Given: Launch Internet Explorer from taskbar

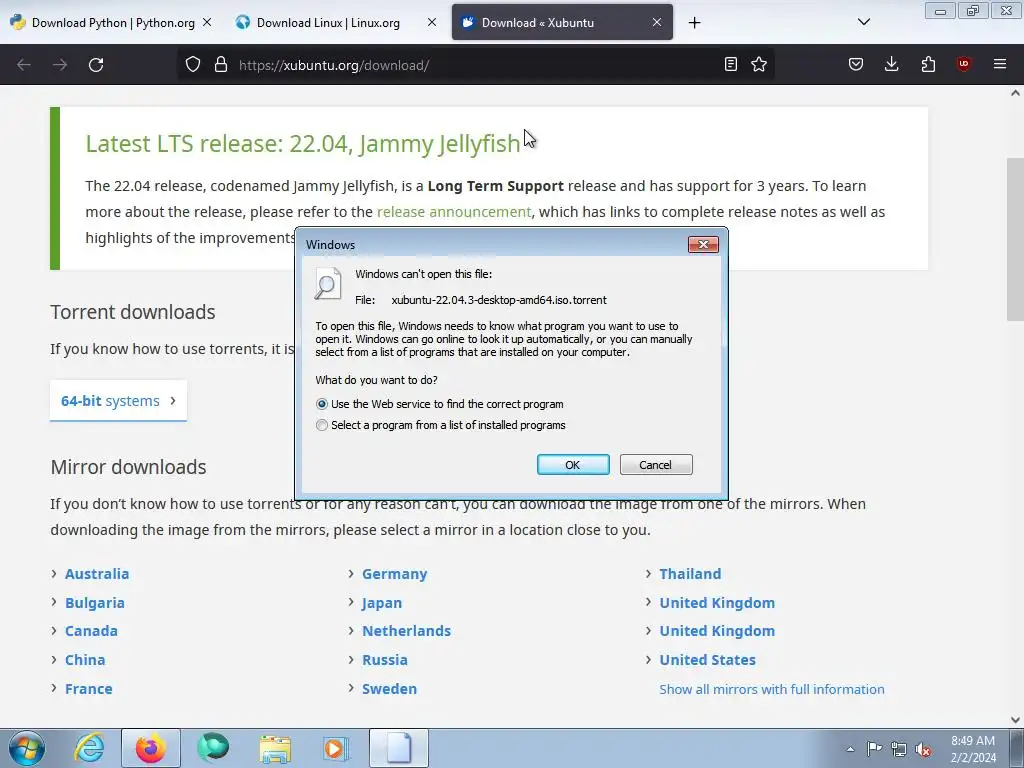Looking at the screenshot, I should click(x=89, y=748).
